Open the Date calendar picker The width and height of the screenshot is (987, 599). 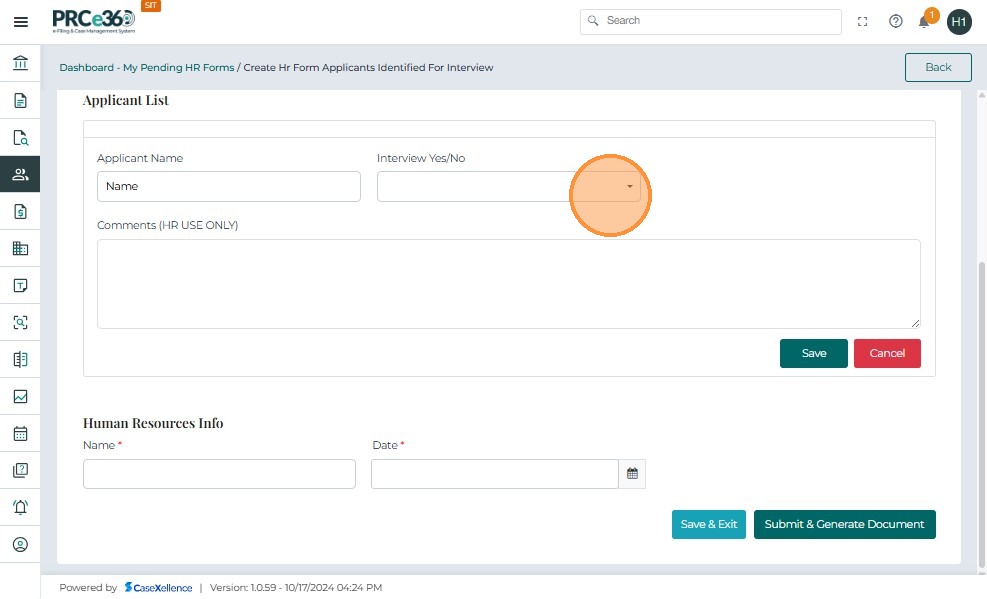click(x=632, y=474)
